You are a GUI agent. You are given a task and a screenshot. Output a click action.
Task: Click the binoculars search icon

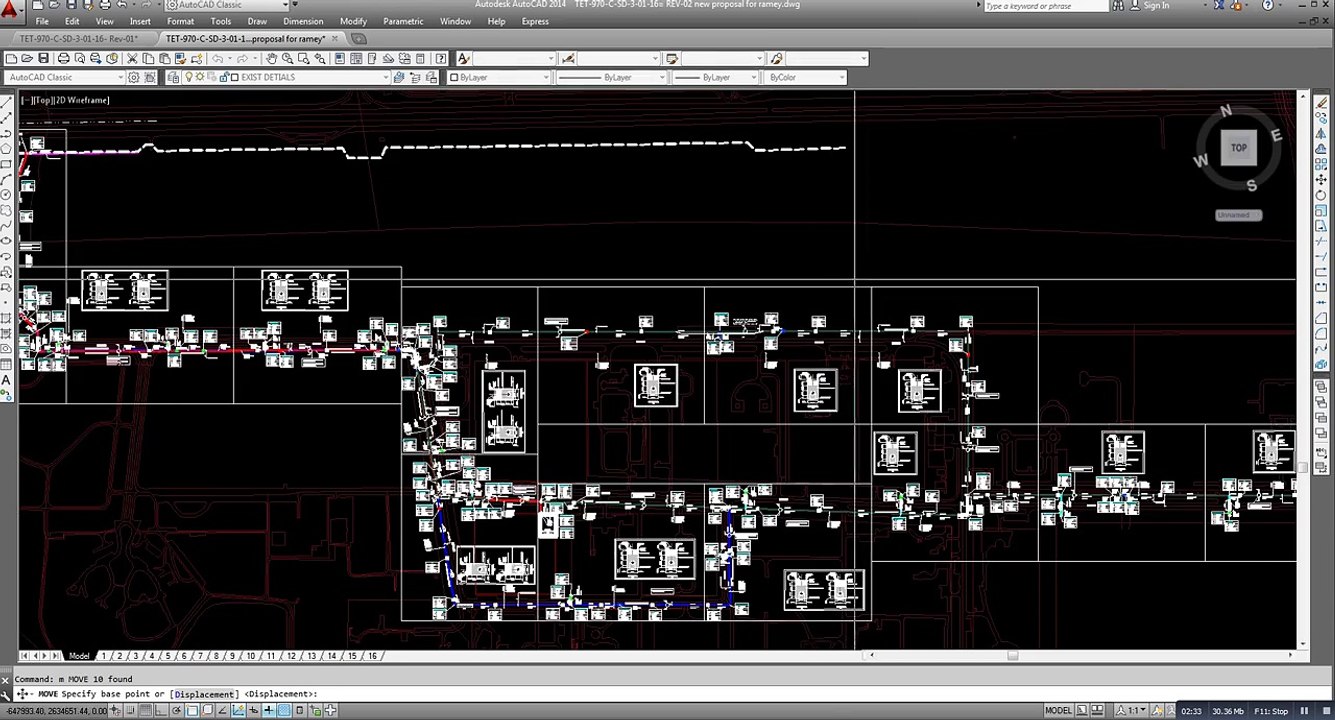pos(1120,6)
